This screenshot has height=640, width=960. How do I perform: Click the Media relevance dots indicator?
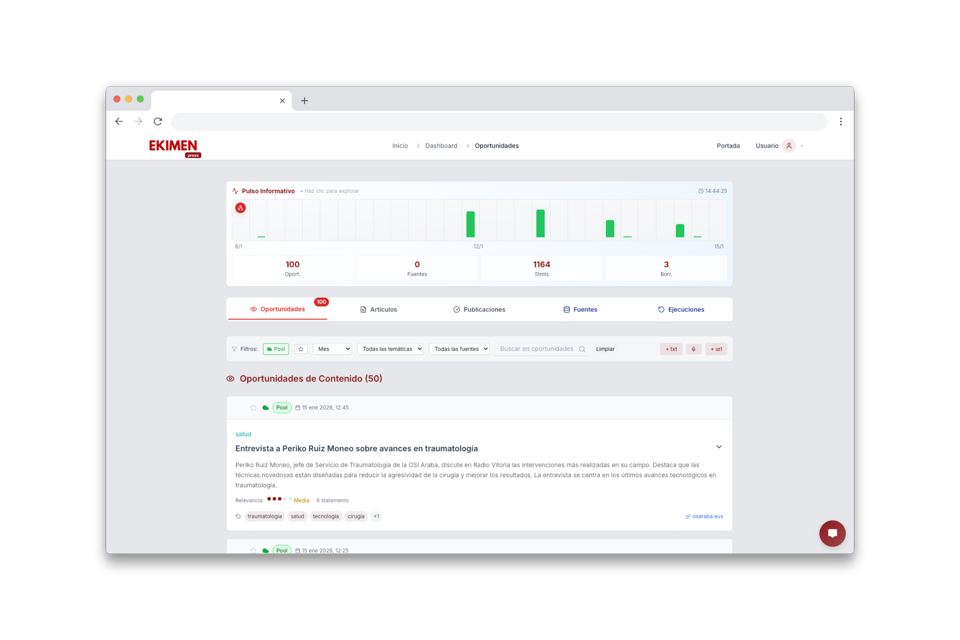[x=272, y=499]
